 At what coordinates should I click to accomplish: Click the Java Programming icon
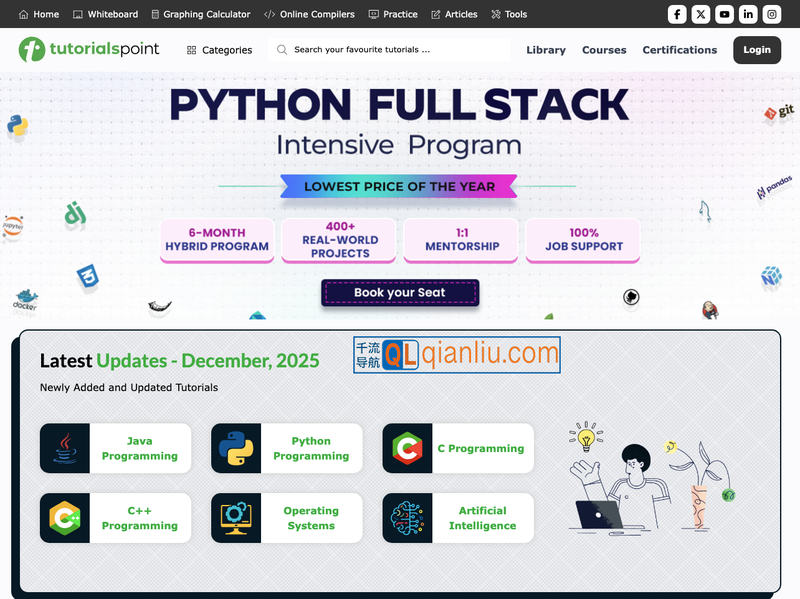point(65,448)
